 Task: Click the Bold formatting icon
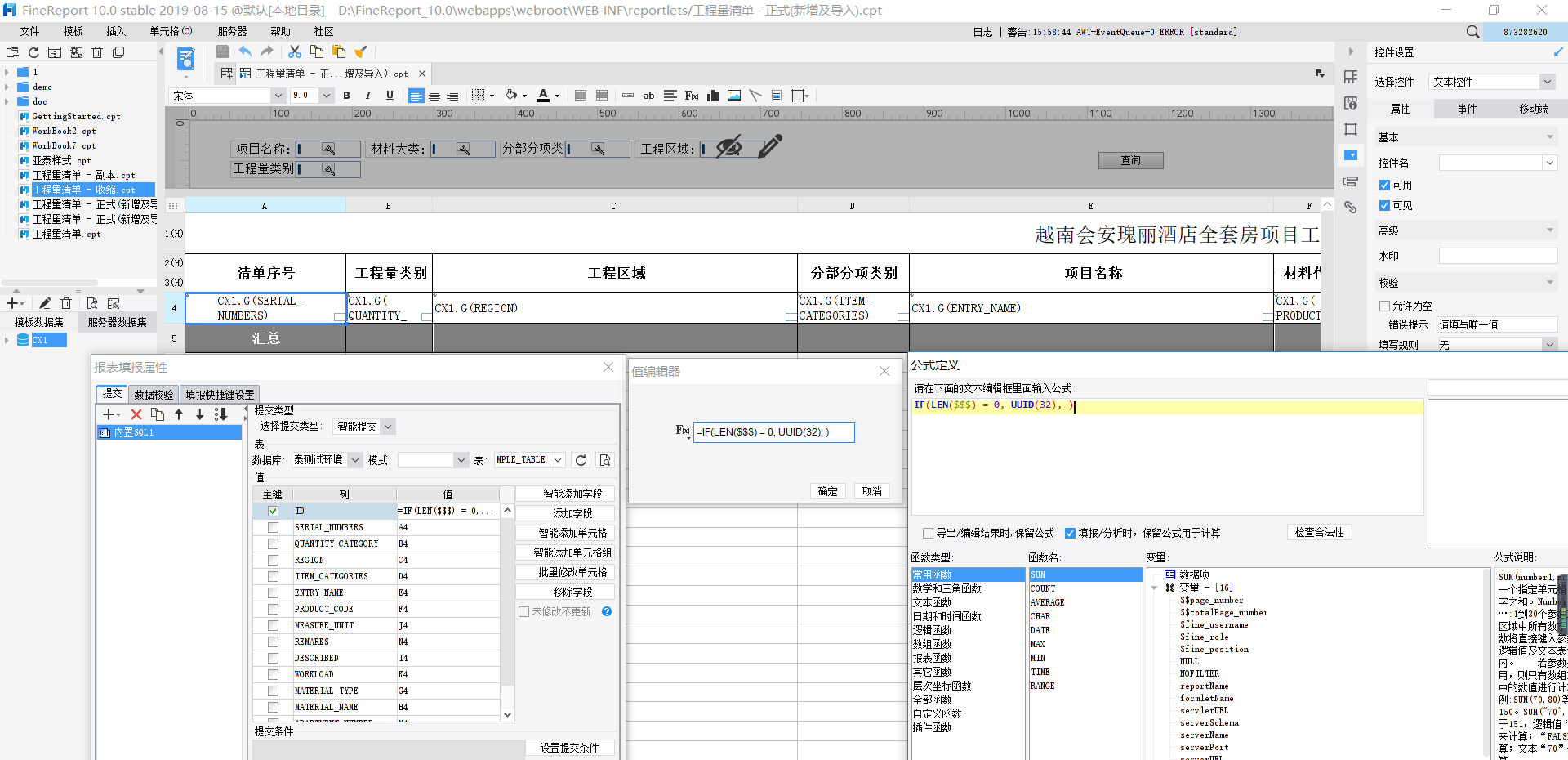(347, 96)
